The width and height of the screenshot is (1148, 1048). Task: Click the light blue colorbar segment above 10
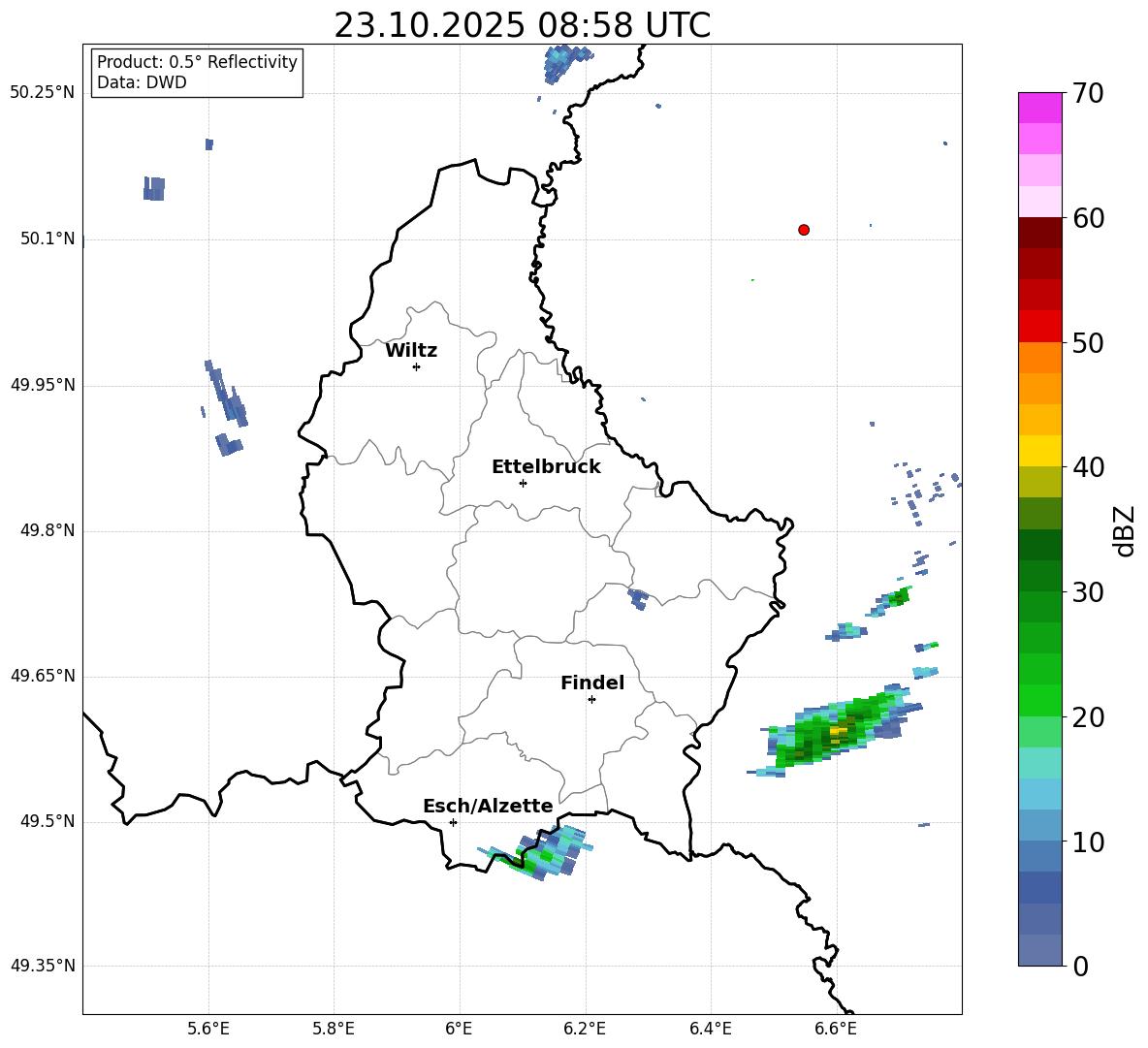pyautogui.click(x=1039, y=826)
